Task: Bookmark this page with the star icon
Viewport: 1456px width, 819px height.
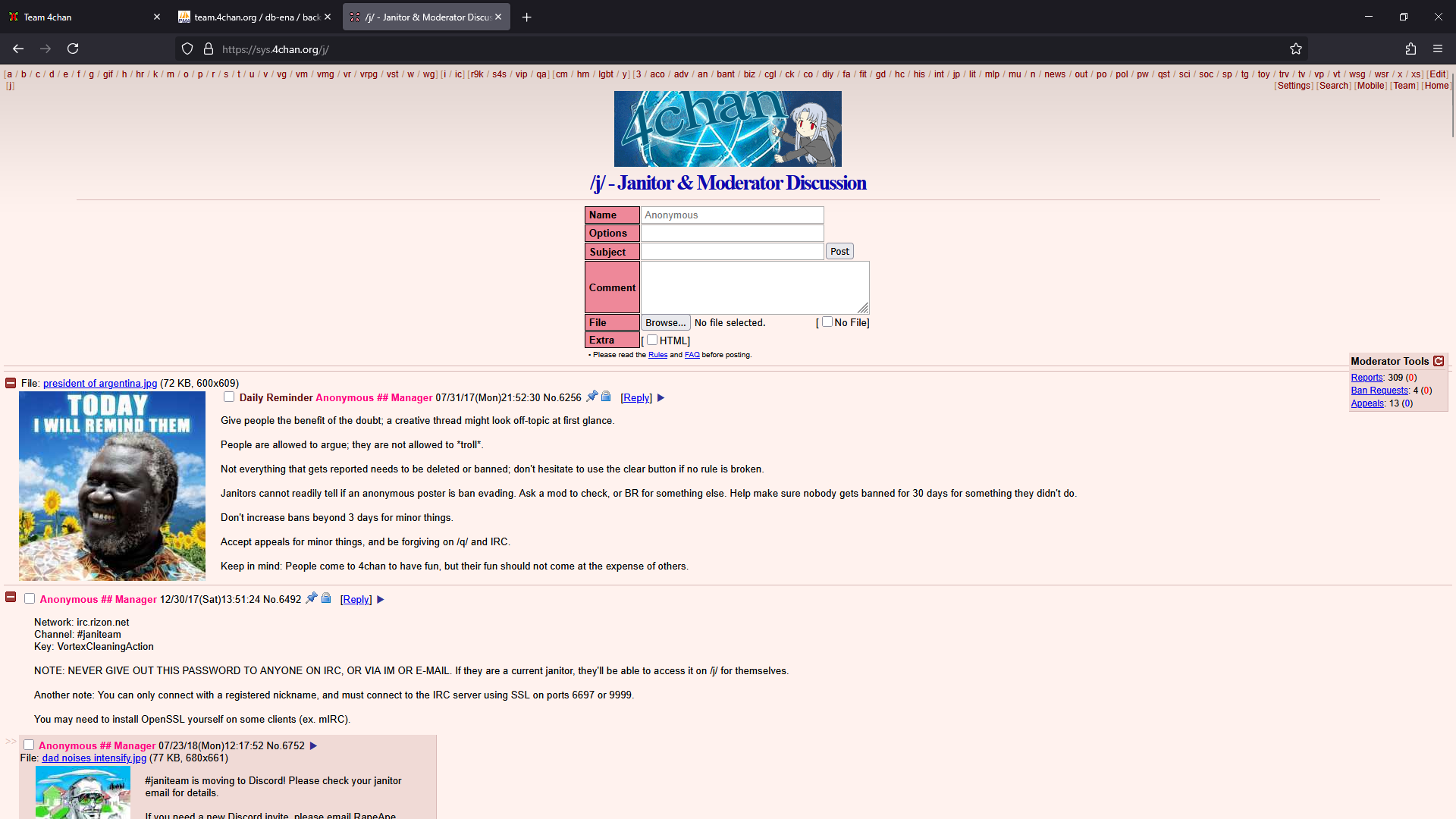Action: [1296, 49]
